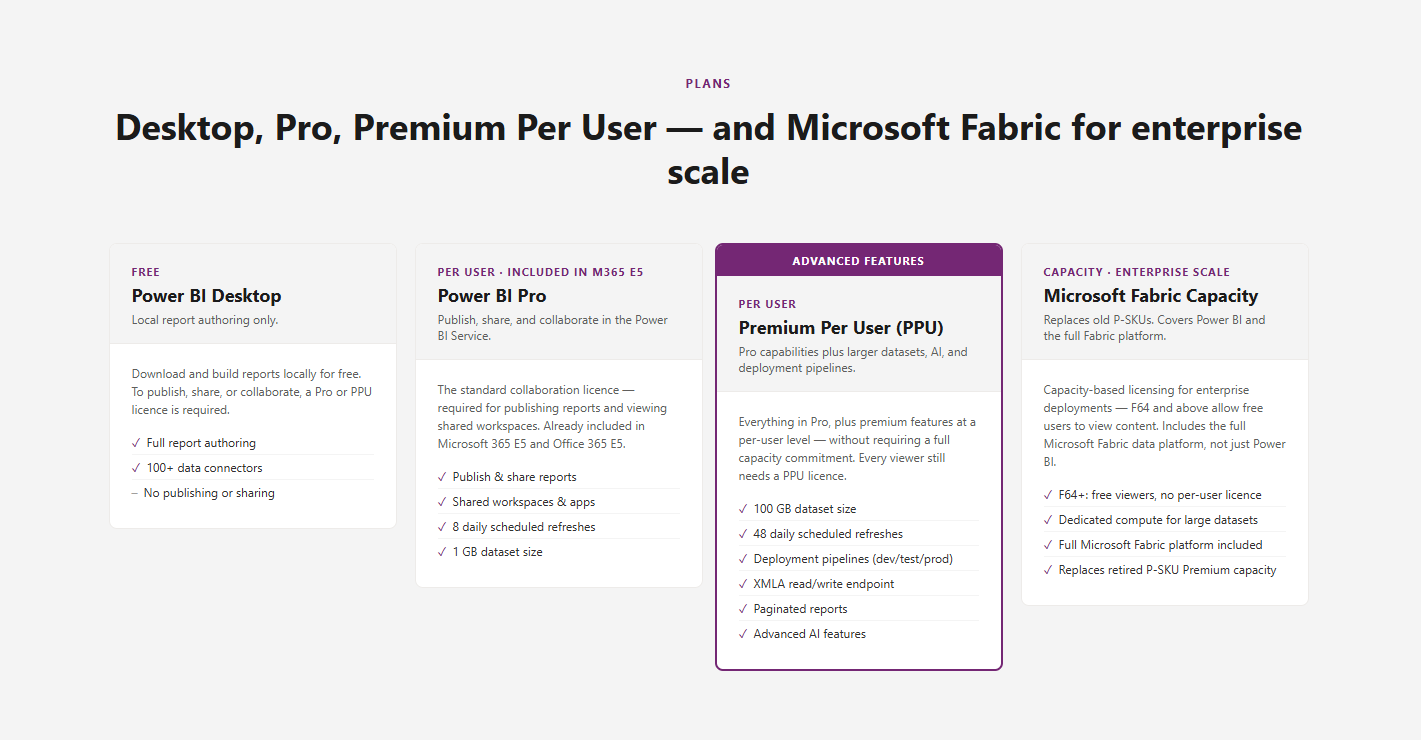
Task: Click the checkmark next to XMLA read/write endpoint
Action: pos(743,584)
